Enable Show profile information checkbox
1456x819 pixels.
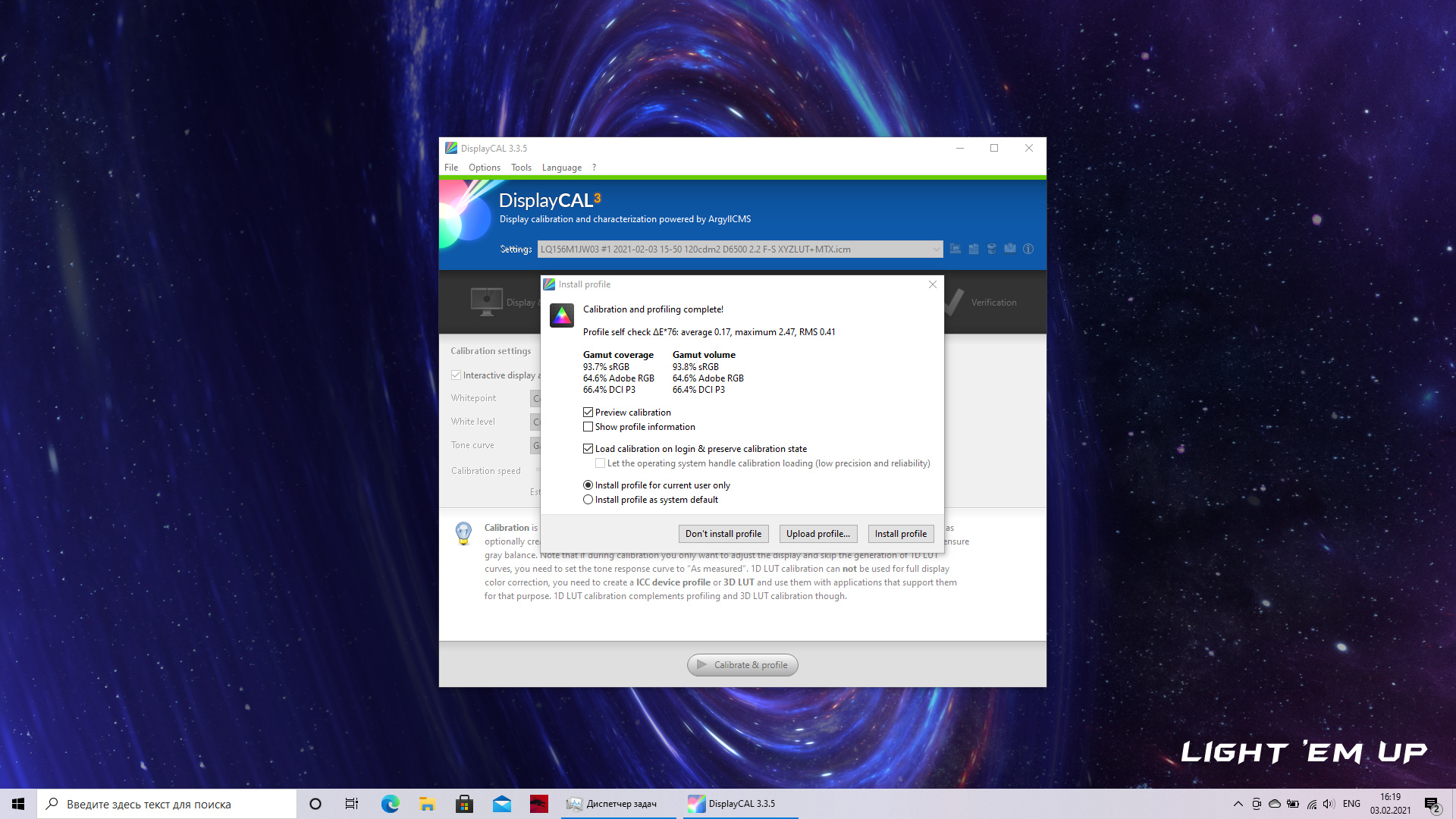coord(588,427)
